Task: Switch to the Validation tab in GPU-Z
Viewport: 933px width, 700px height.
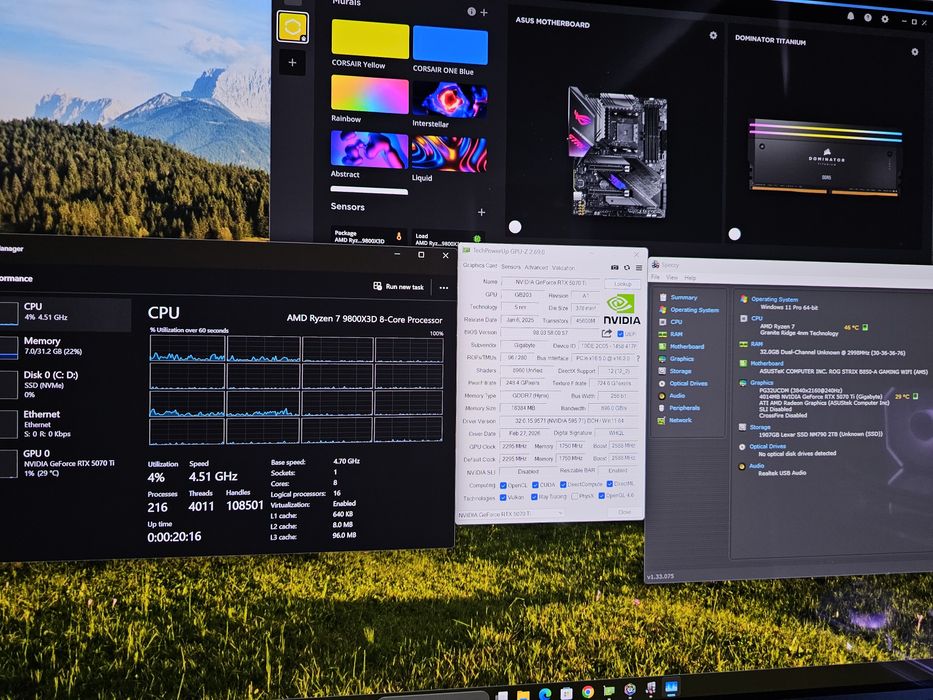Action: [563, 268]
